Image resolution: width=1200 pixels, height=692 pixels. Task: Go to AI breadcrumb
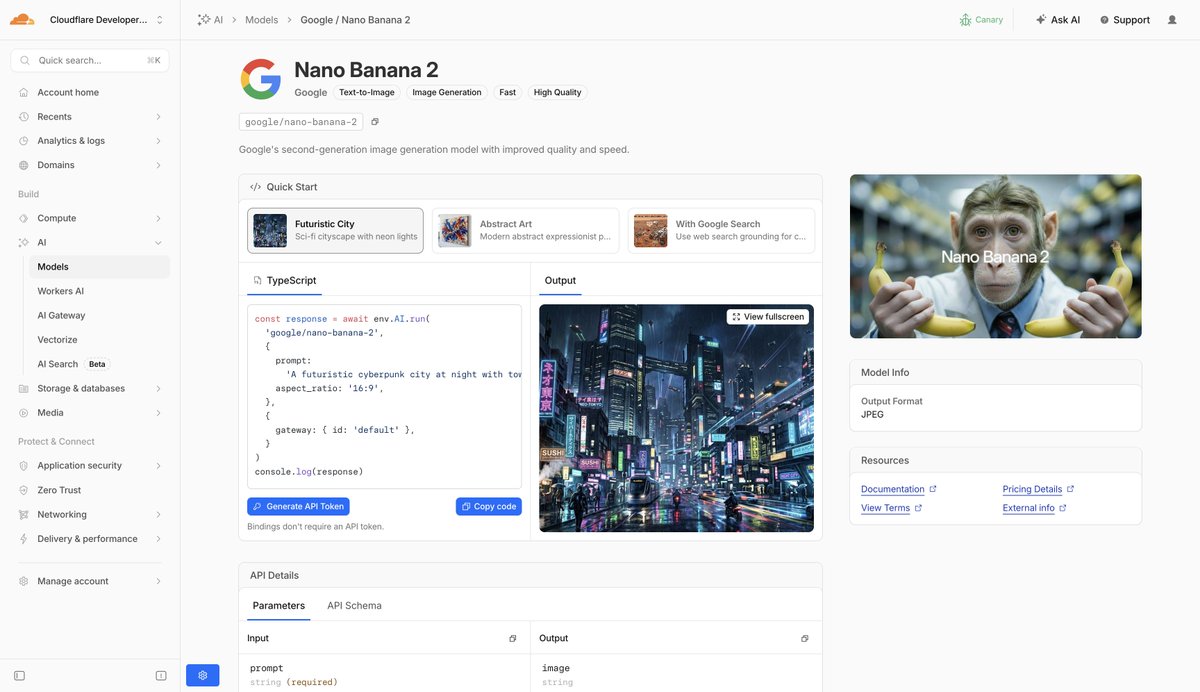point(210,20)
